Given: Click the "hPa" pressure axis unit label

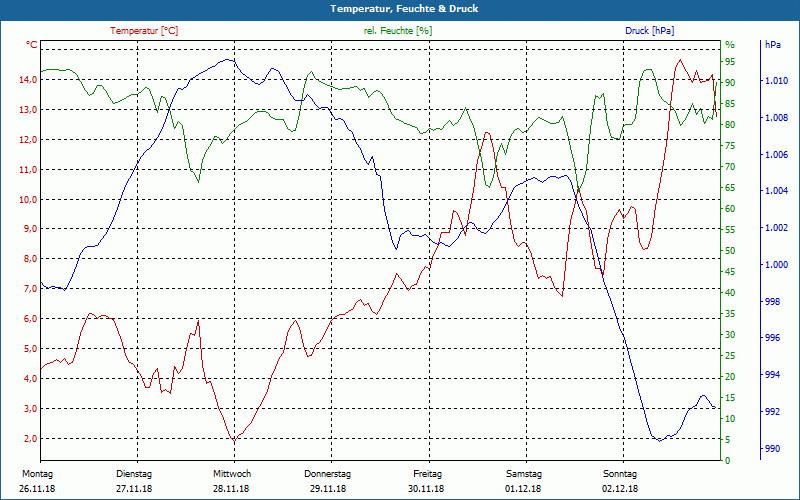Looking at the screenshot, I should (772, 45).
